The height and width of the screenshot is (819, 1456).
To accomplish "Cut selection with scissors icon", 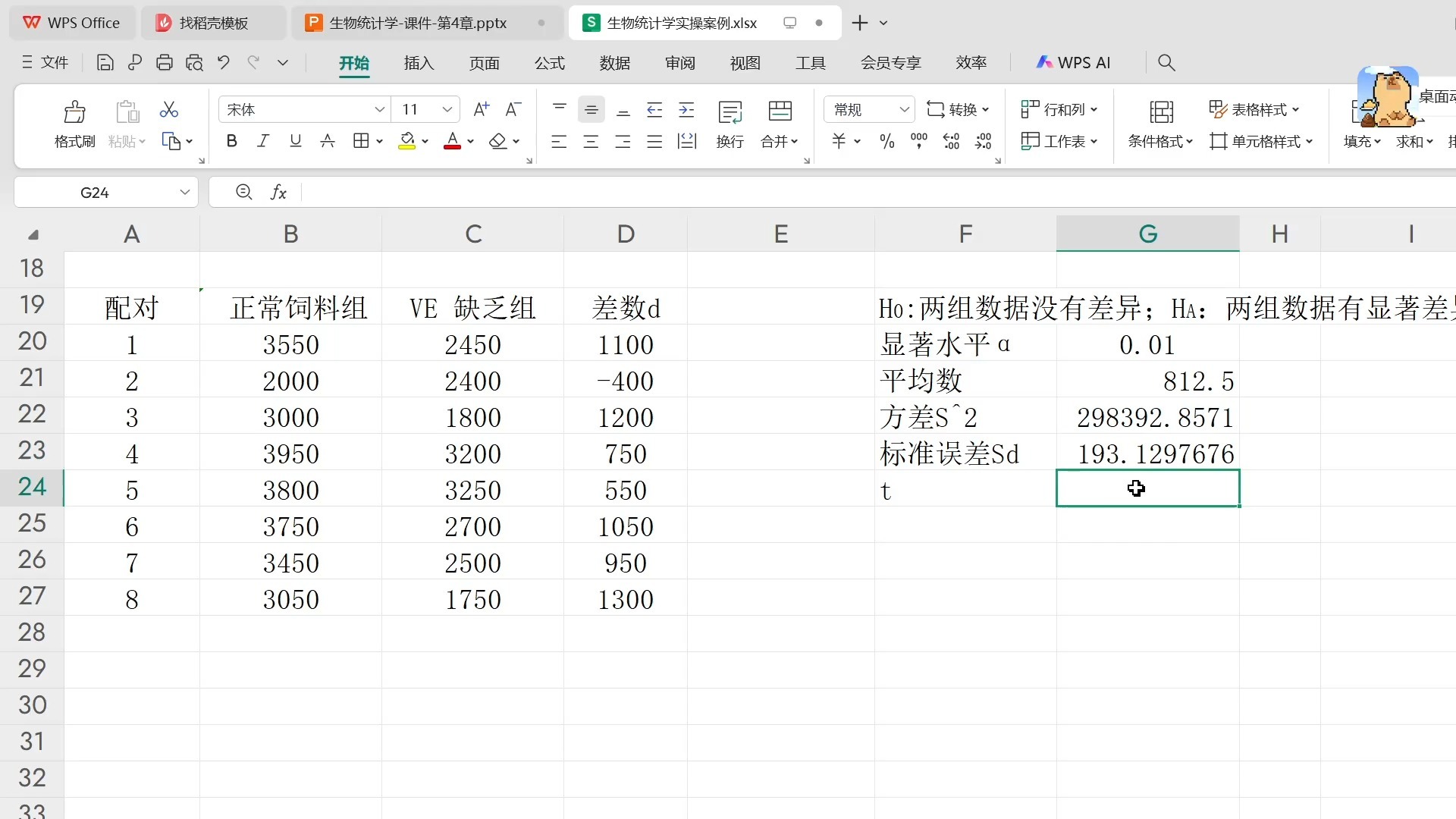I will pyautogui.click(x=168, y=110).
